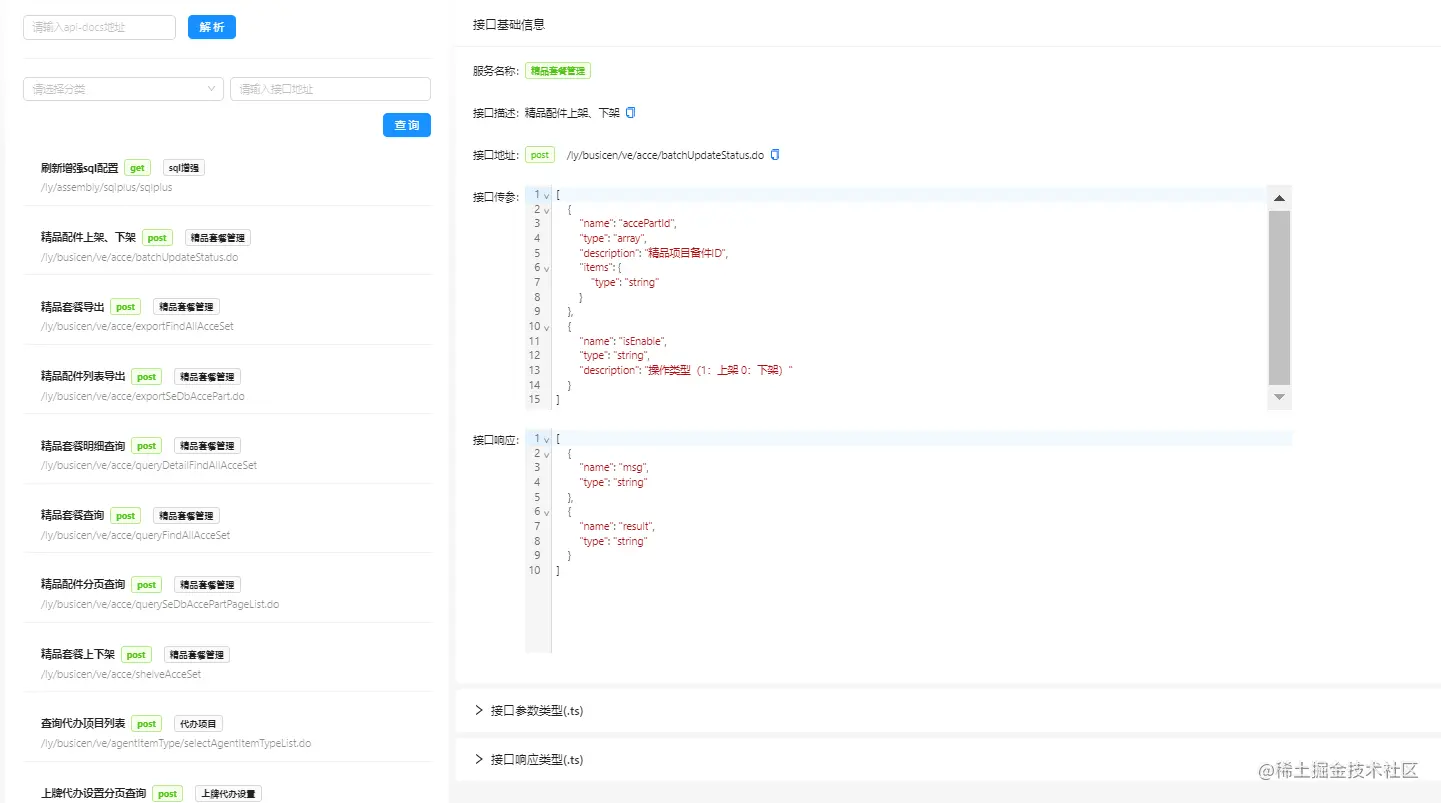Click the scroll-up arrow of the 接口传参 editor

[1279, 199]
